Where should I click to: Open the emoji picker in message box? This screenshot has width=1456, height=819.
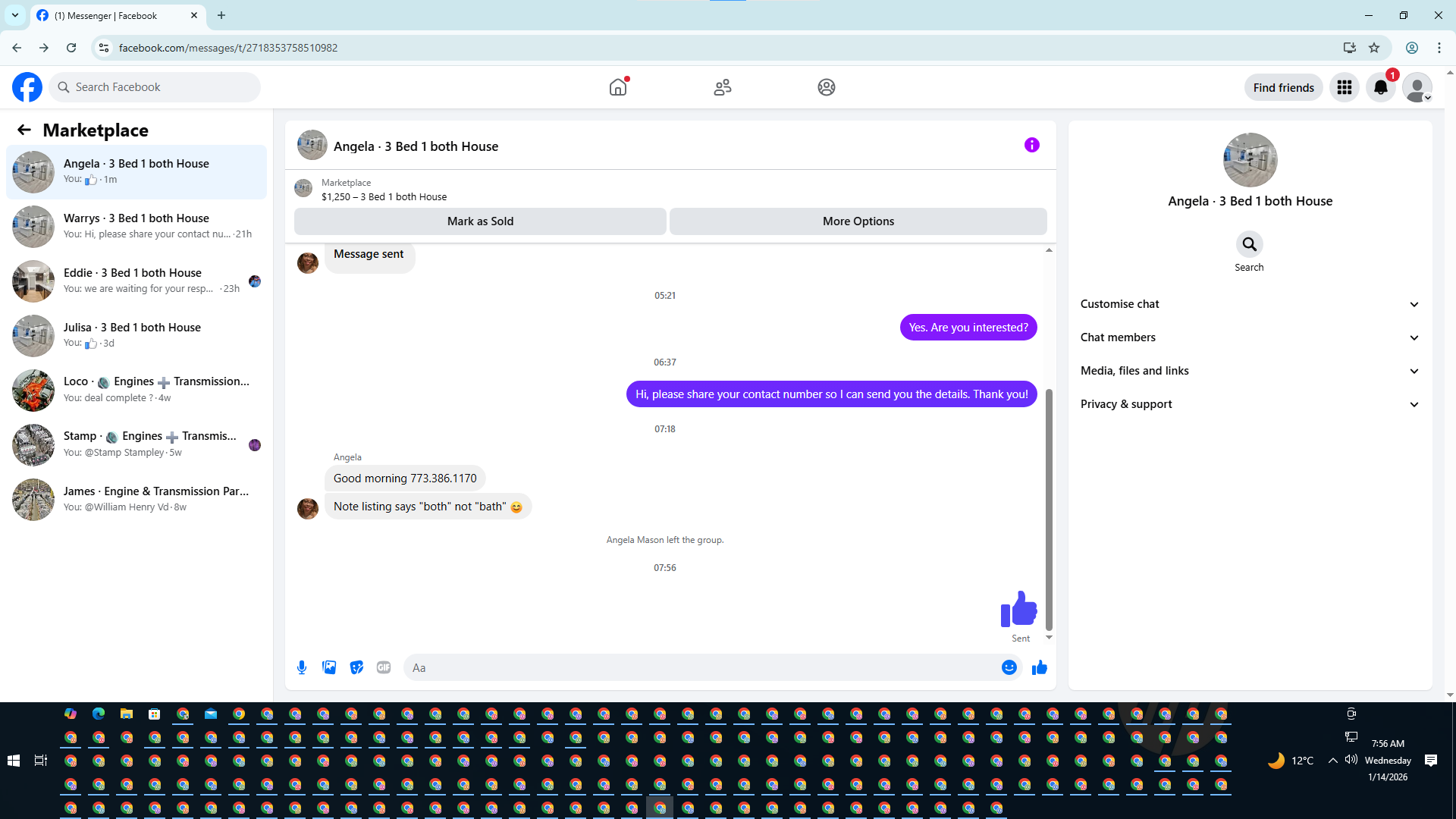coord(1009,667)
